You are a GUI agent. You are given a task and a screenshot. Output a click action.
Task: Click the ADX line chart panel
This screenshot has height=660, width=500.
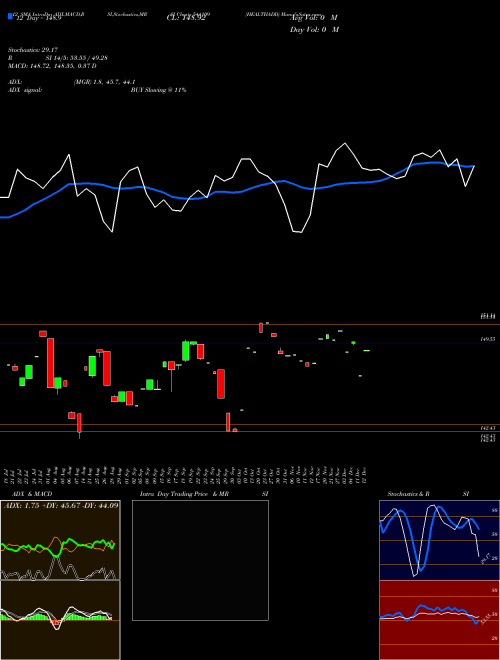click(60, 540)
